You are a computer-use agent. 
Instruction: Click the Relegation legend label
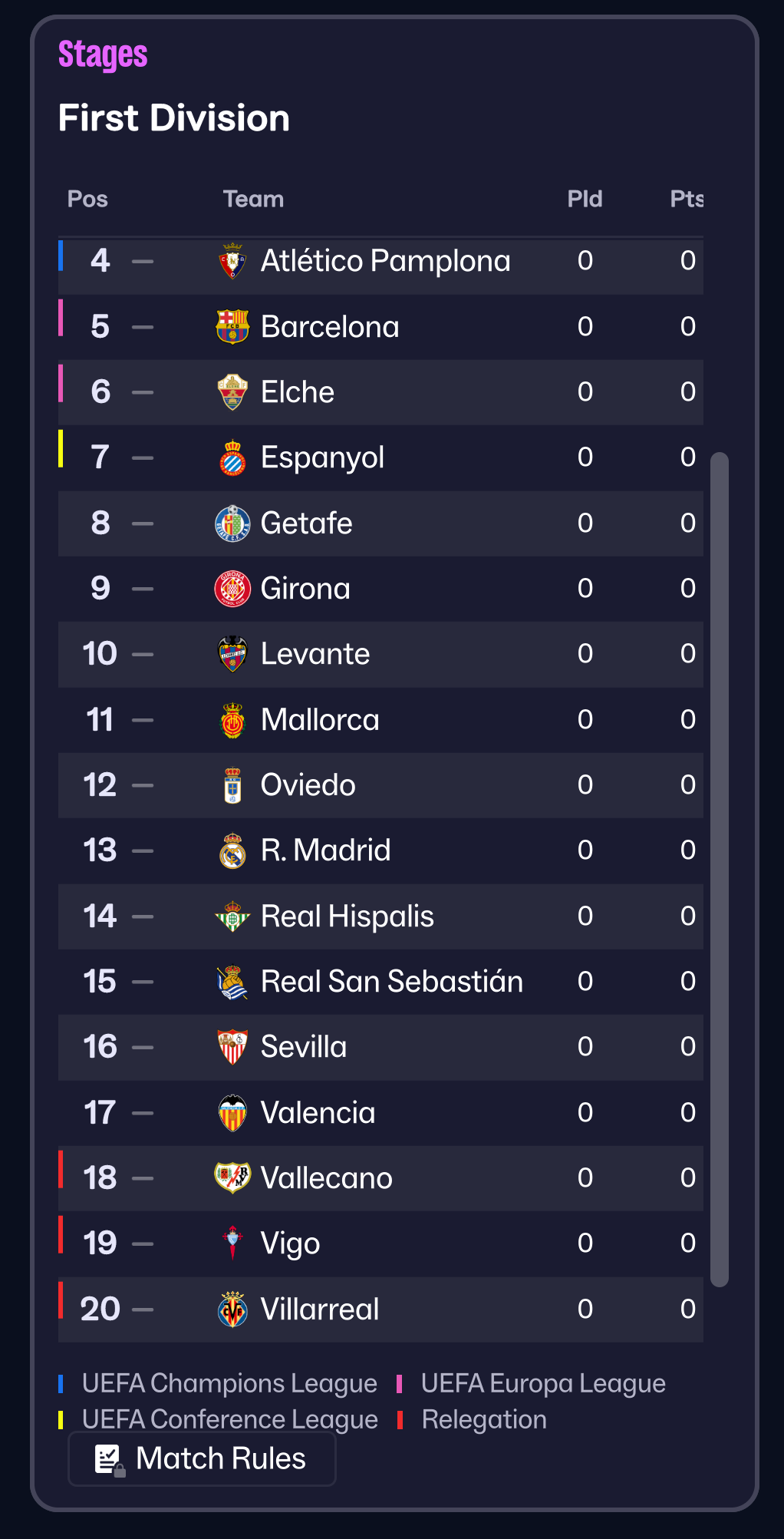click(x=484, y=1420)
